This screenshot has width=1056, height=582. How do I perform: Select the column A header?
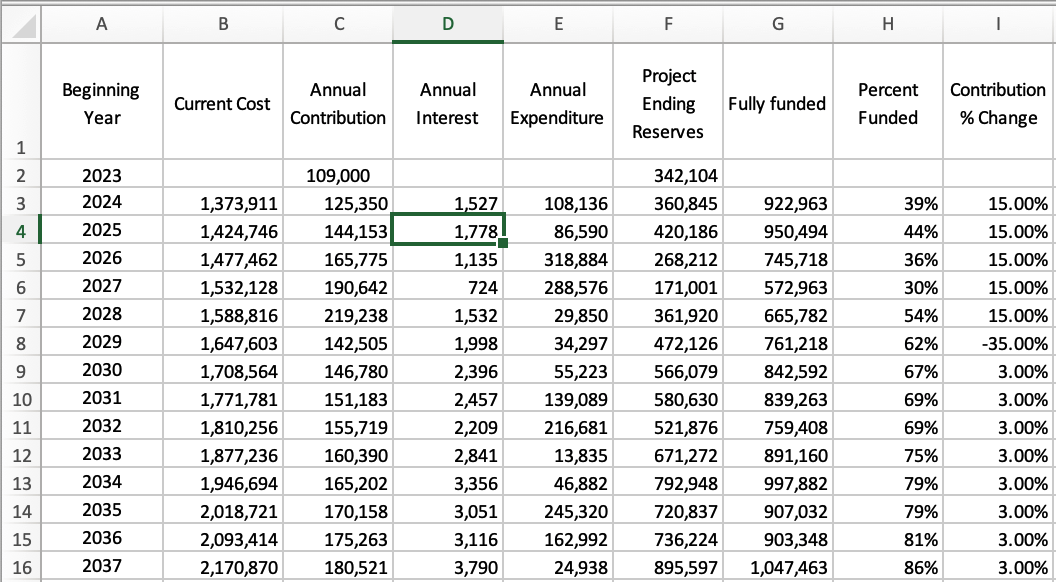[101, 25]
